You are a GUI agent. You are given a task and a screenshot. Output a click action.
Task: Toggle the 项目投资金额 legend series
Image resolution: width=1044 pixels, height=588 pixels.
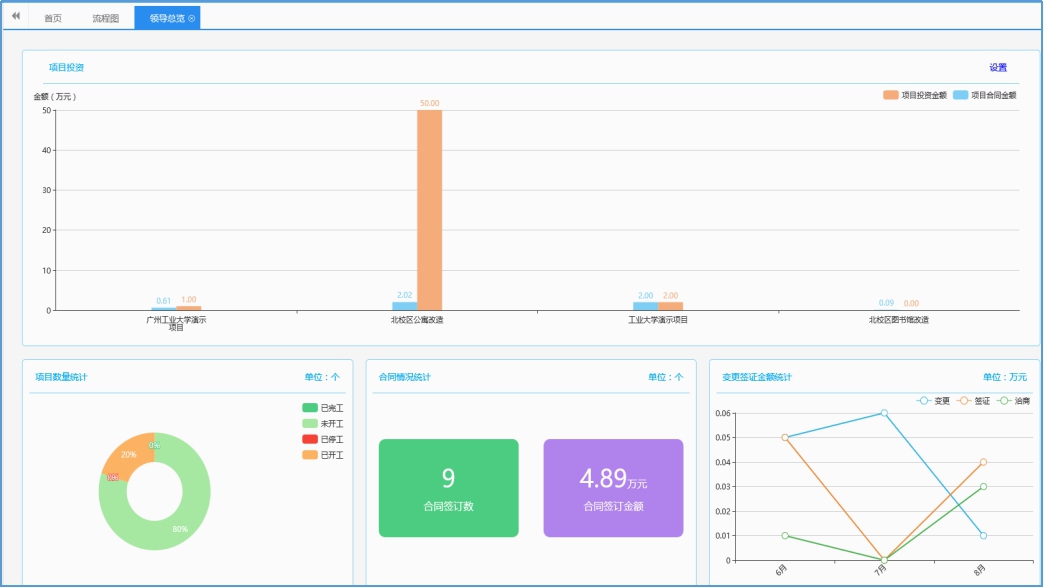pos(891,95)
